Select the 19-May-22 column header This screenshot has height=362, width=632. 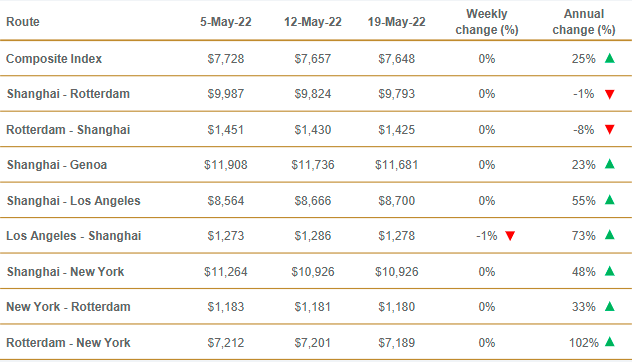(397, 22)
